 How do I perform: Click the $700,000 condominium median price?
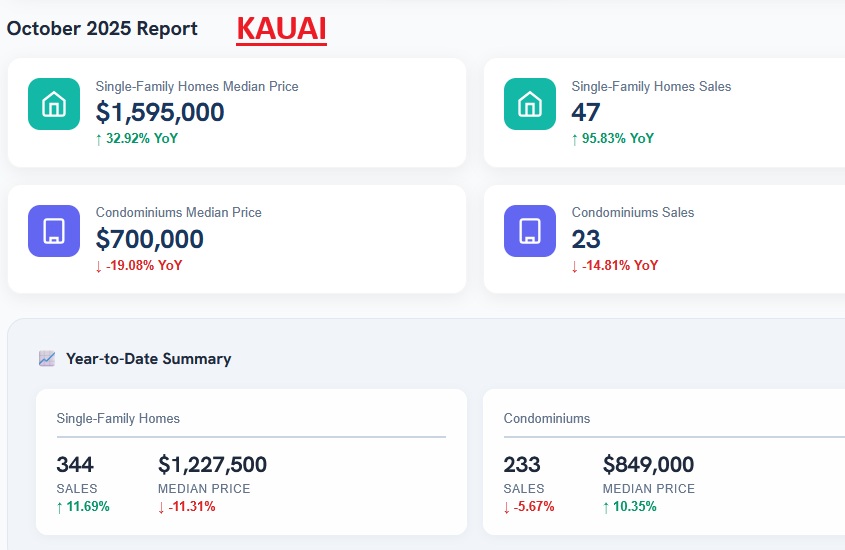click(x=150, y=239)
